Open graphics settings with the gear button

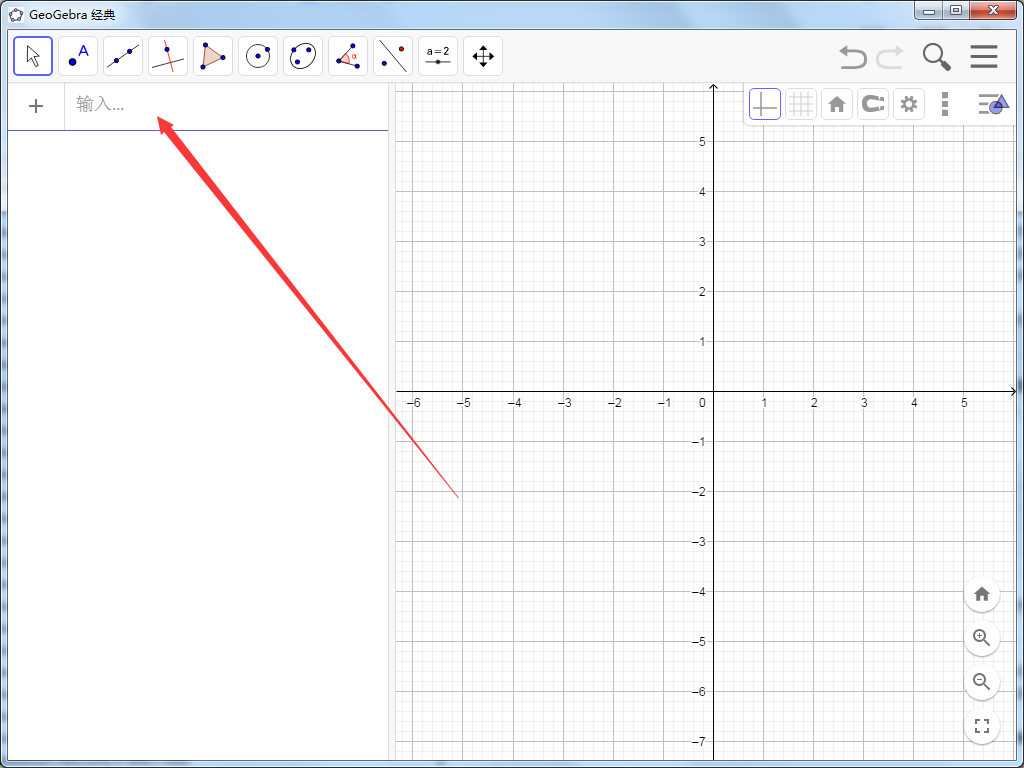[908, 103]
